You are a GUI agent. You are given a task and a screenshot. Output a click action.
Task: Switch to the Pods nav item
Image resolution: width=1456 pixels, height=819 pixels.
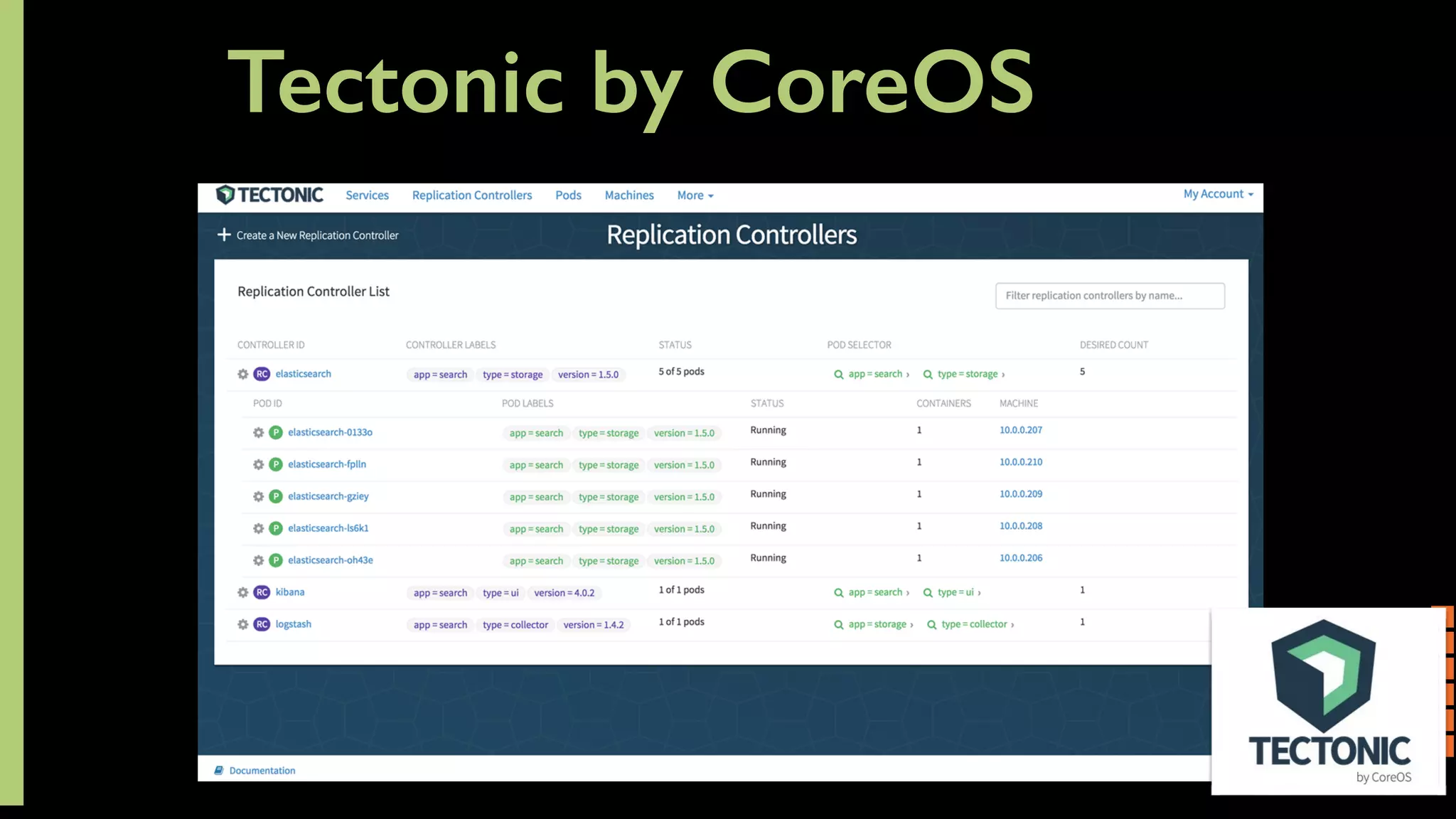click(568, 196)
